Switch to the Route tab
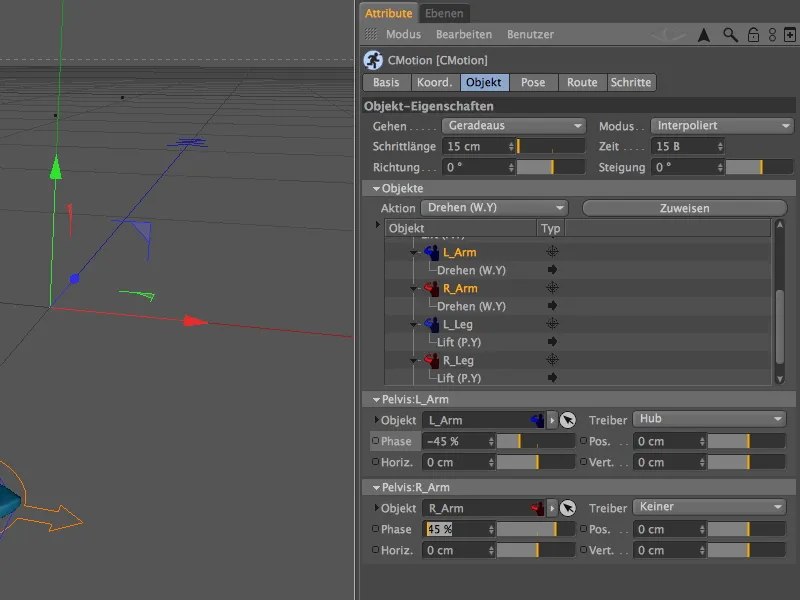This screenshot has width=800, height=600. (x=582, y=82)
